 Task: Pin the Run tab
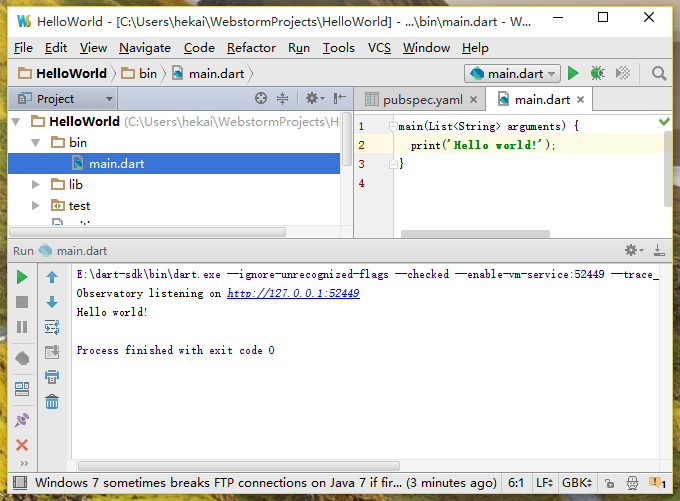coord(22,419)
